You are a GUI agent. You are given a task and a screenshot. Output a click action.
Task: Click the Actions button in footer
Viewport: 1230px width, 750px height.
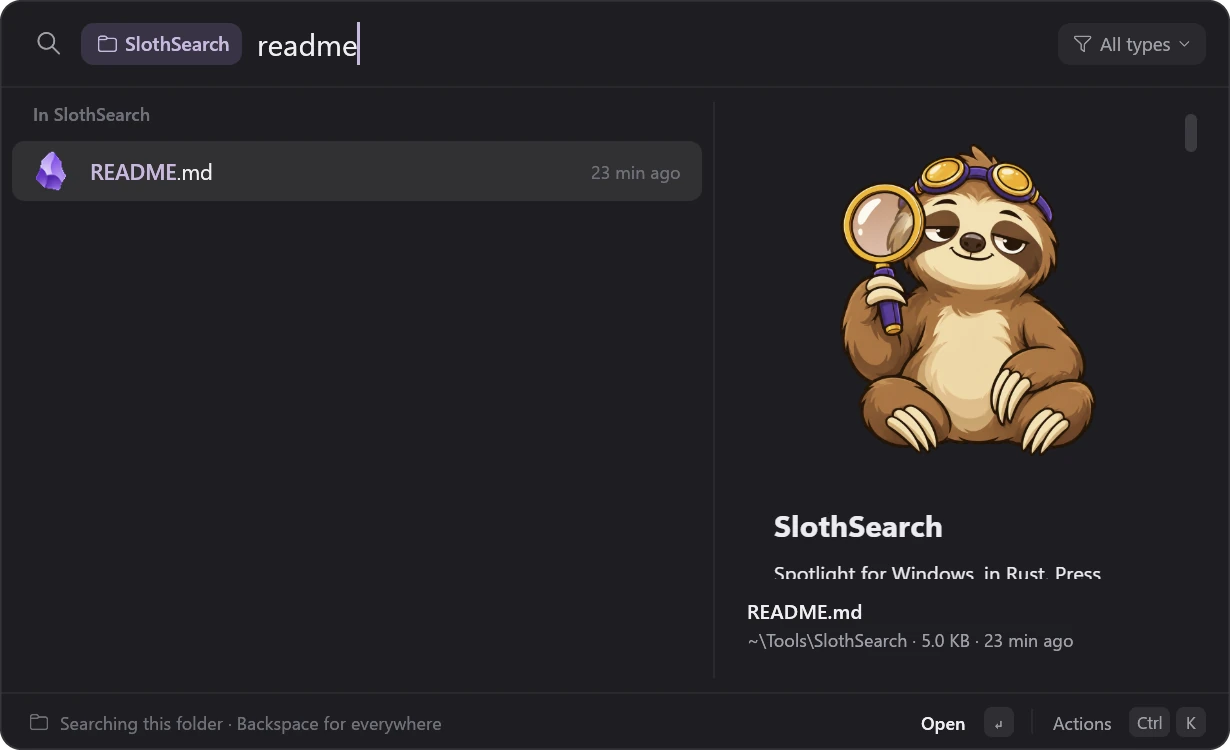click(1082, 723)
